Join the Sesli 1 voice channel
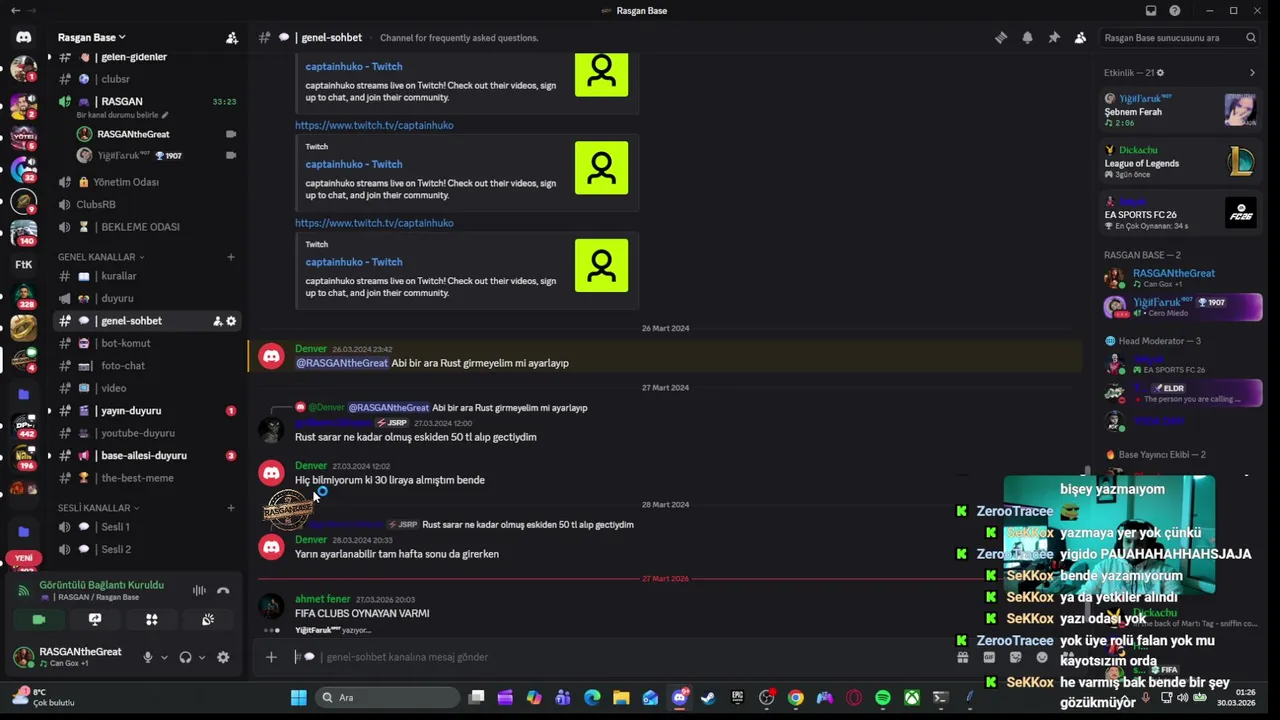This screenshot has width=1280, height=720. 147,527
